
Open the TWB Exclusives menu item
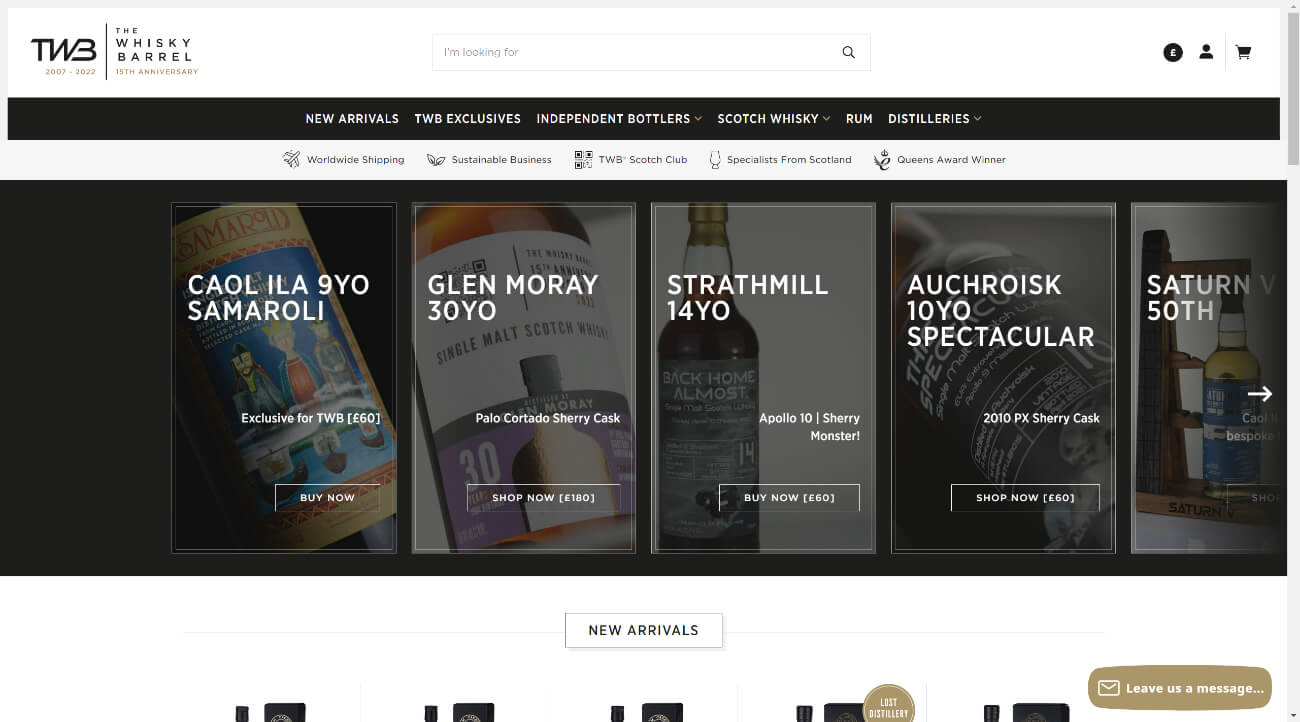pyautogui.click(x=467, y=118)
